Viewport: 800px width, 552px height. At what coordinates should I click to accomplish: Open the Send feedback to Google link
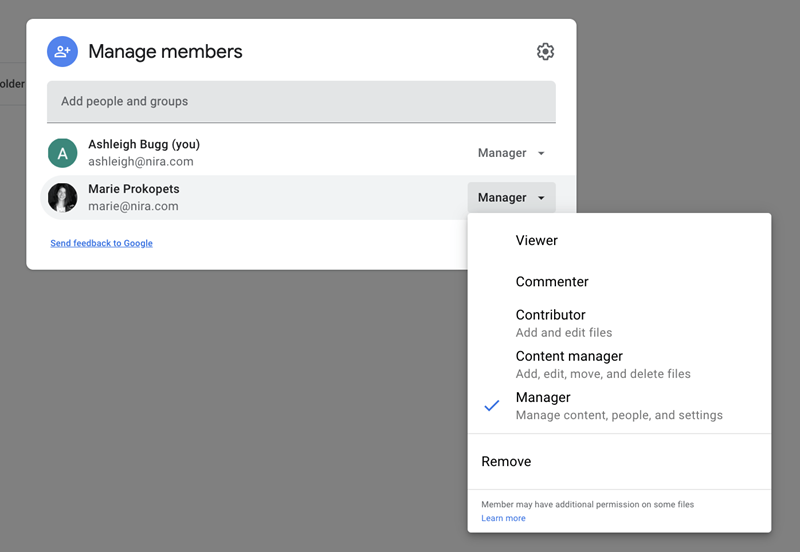pos(101,243)
